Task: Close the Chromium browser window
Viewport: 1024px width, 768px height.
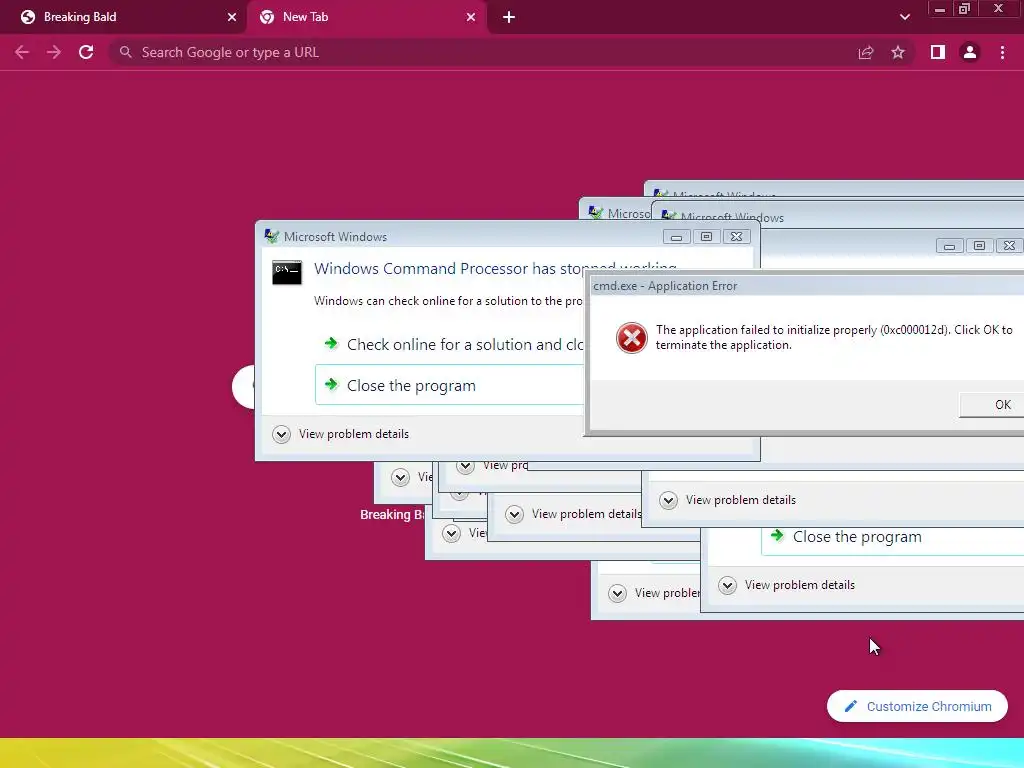Action: (x=999, y=8)
